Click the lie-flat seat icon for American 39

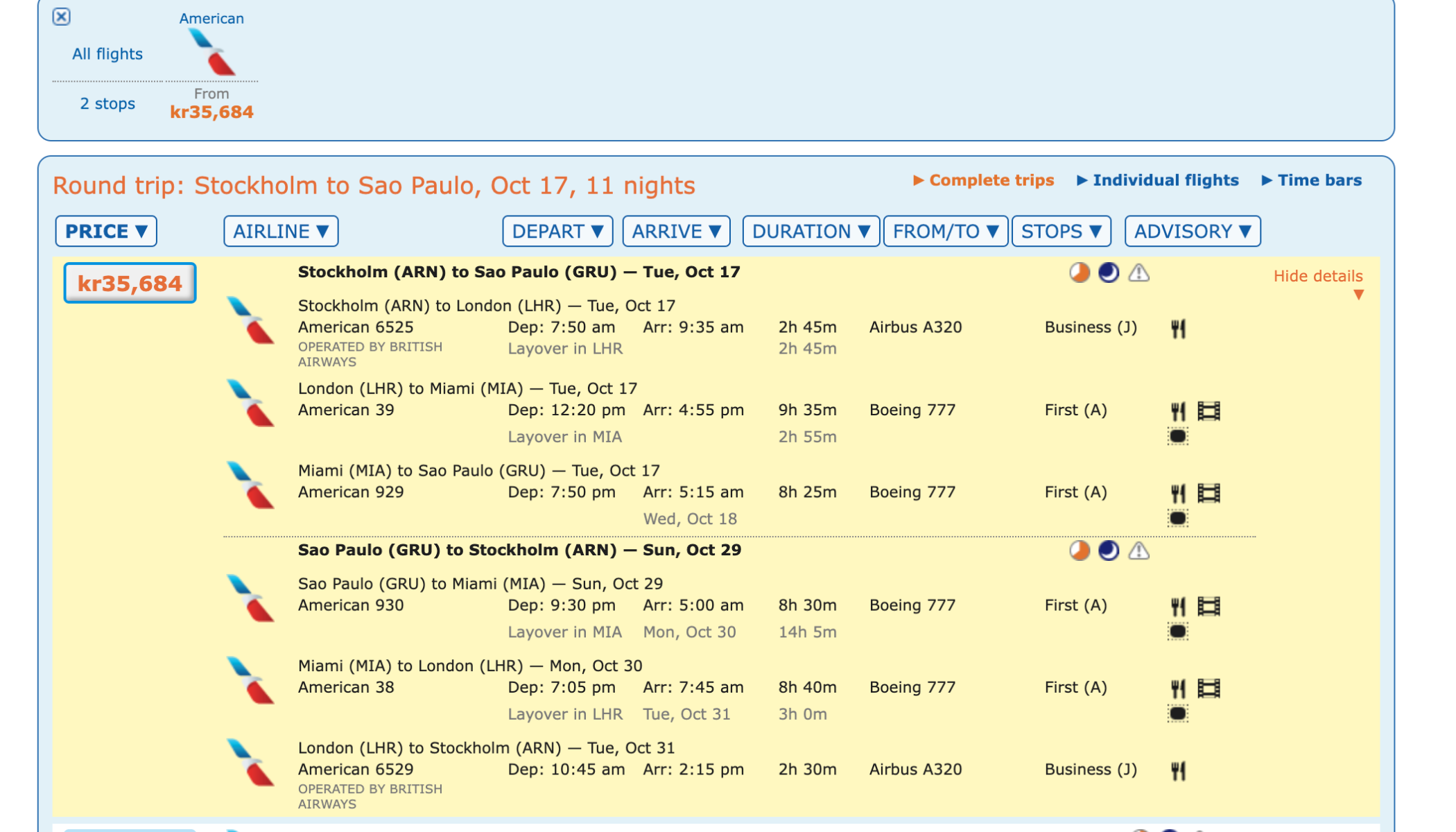tap(1178, 436)
